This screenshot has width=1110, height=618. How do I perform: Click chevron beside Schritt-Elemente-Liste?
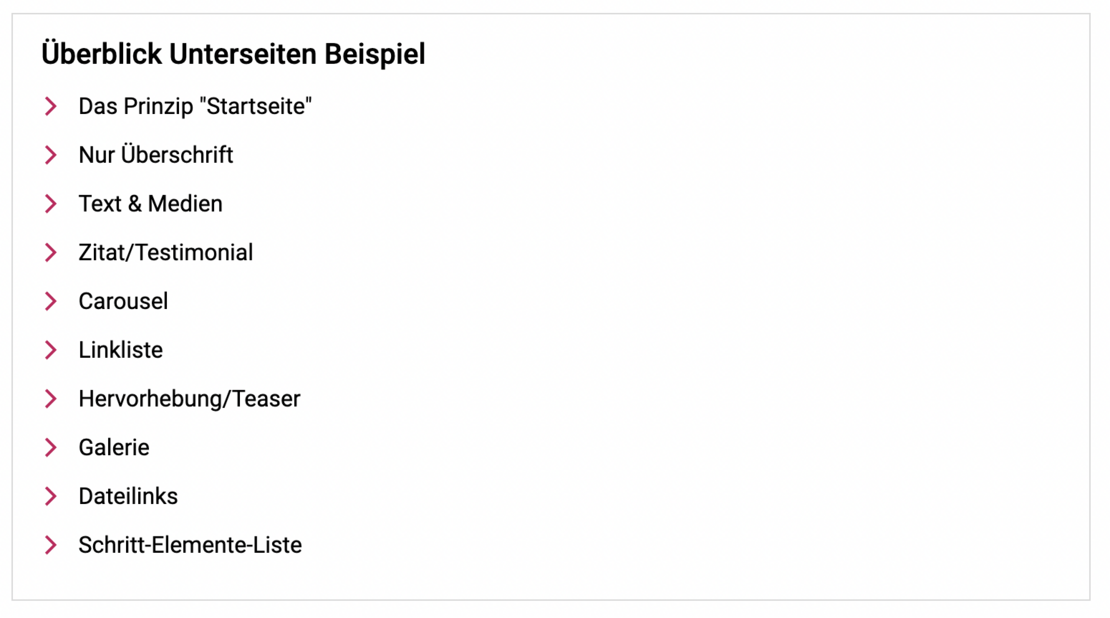[51, 545]
